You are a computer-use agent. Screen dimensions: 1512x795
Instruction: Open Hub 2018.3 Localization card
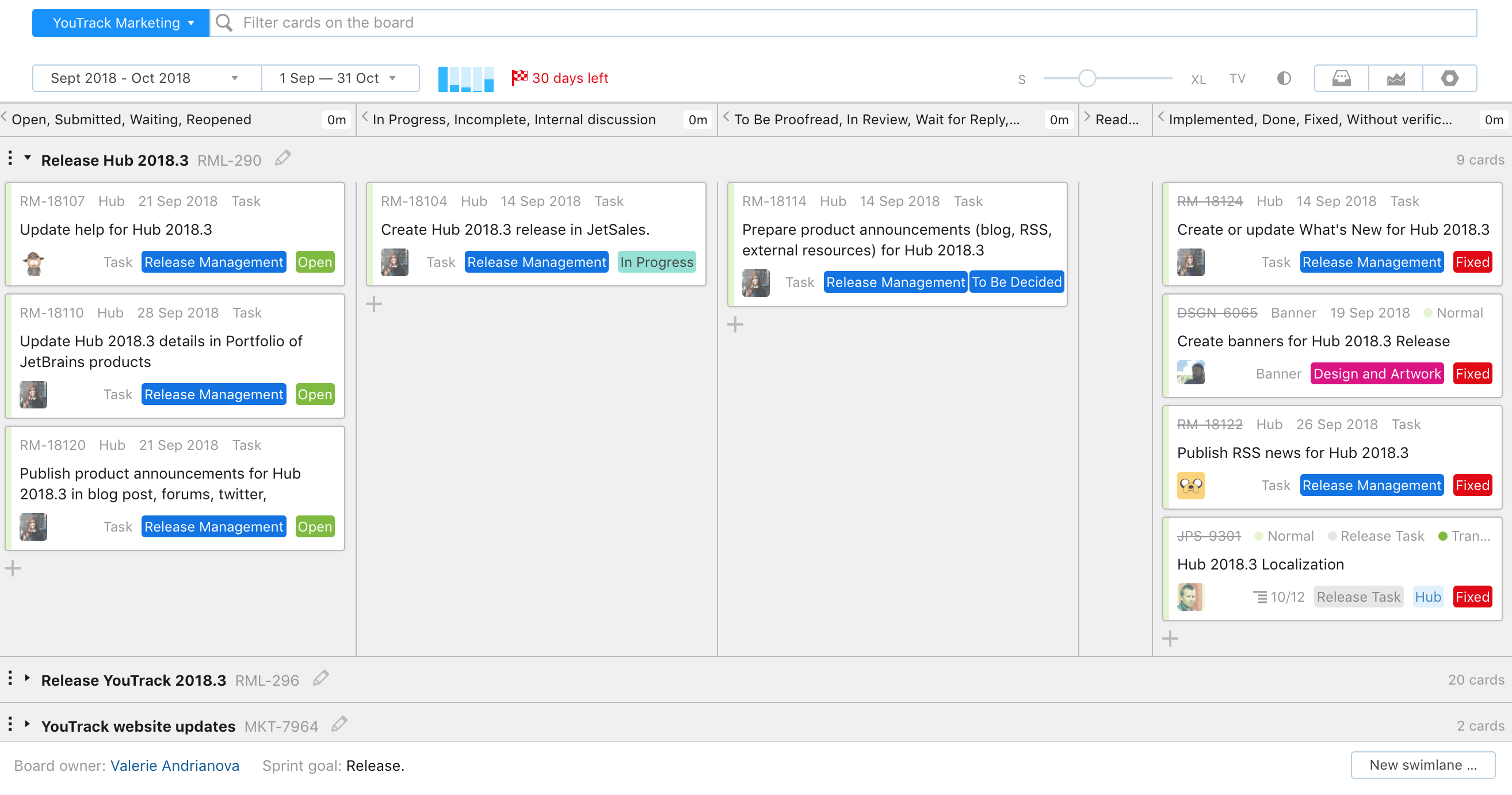1260,564
